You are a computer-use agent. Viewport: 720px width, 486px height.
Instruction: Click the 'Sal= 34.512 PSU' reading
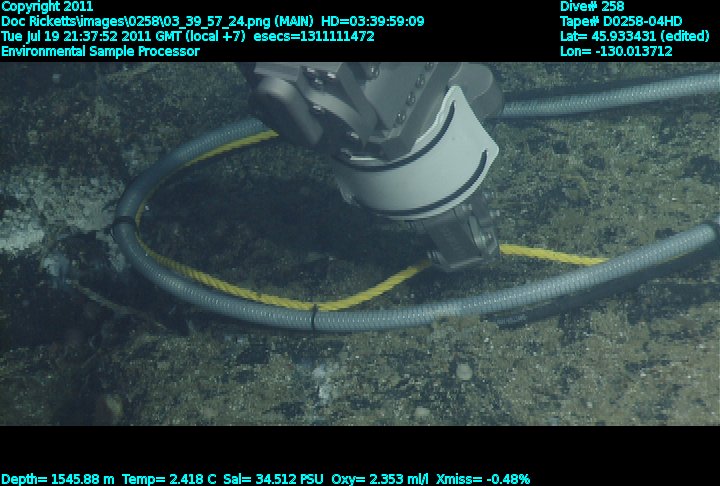(274, 479)
